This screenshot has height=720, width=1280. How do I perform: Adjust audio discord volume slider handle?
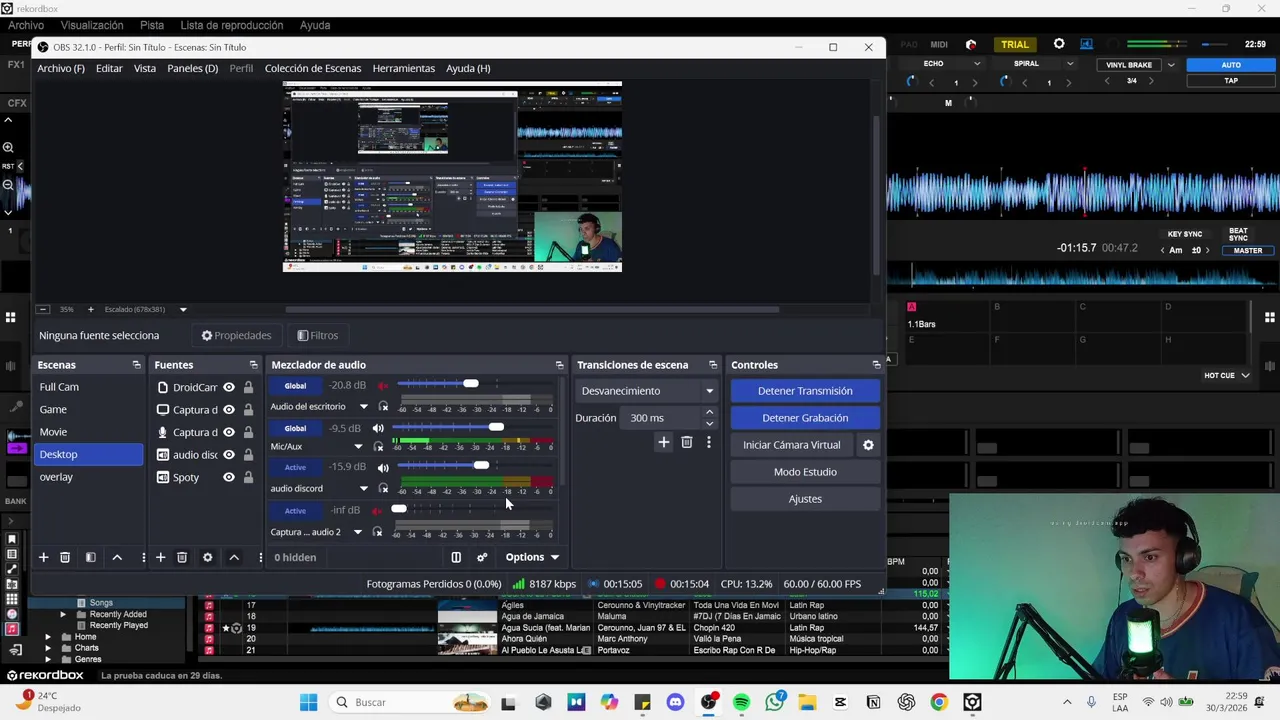[481, 466]
